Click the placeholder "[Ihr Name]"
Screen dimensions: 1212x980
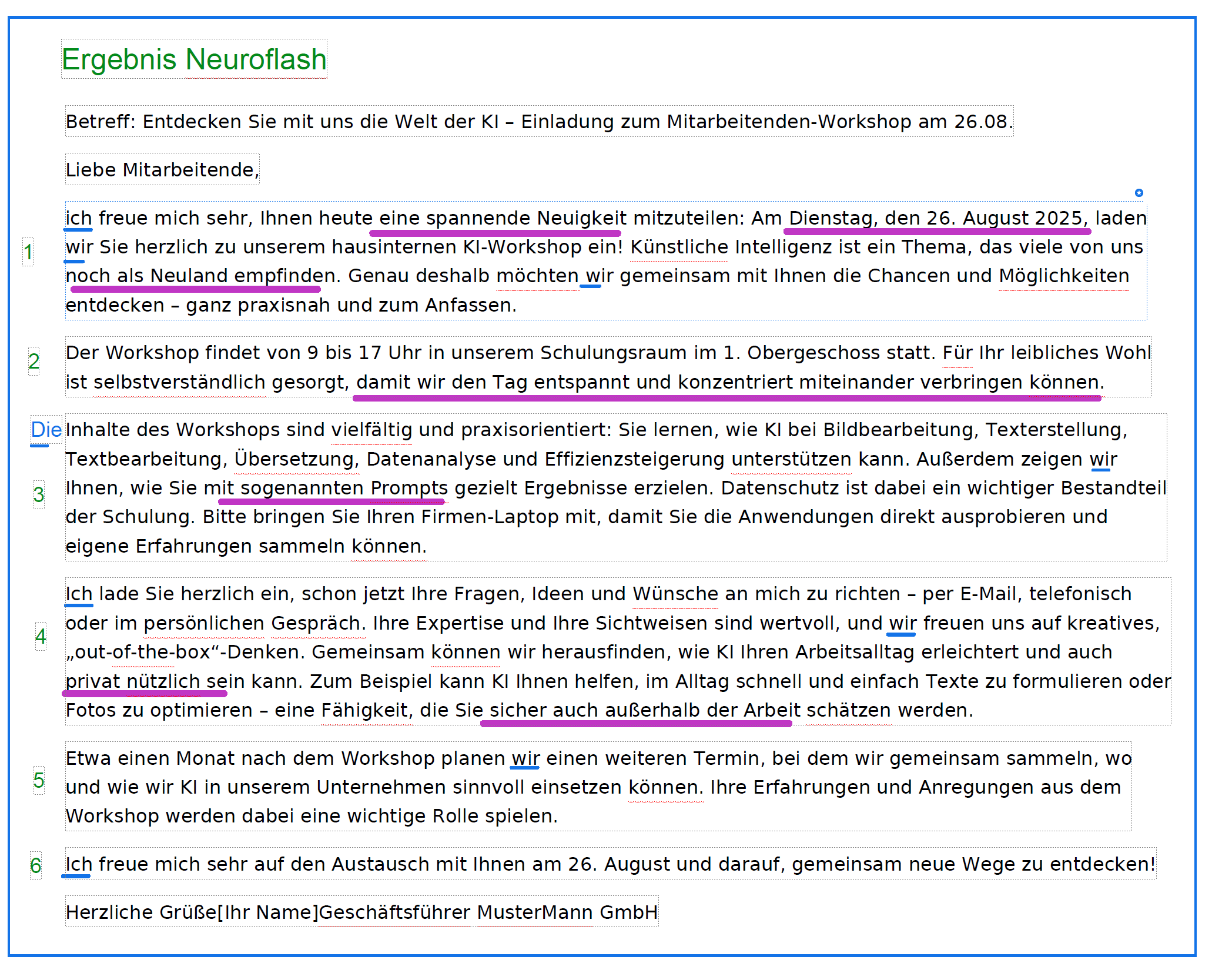(267, 912)
